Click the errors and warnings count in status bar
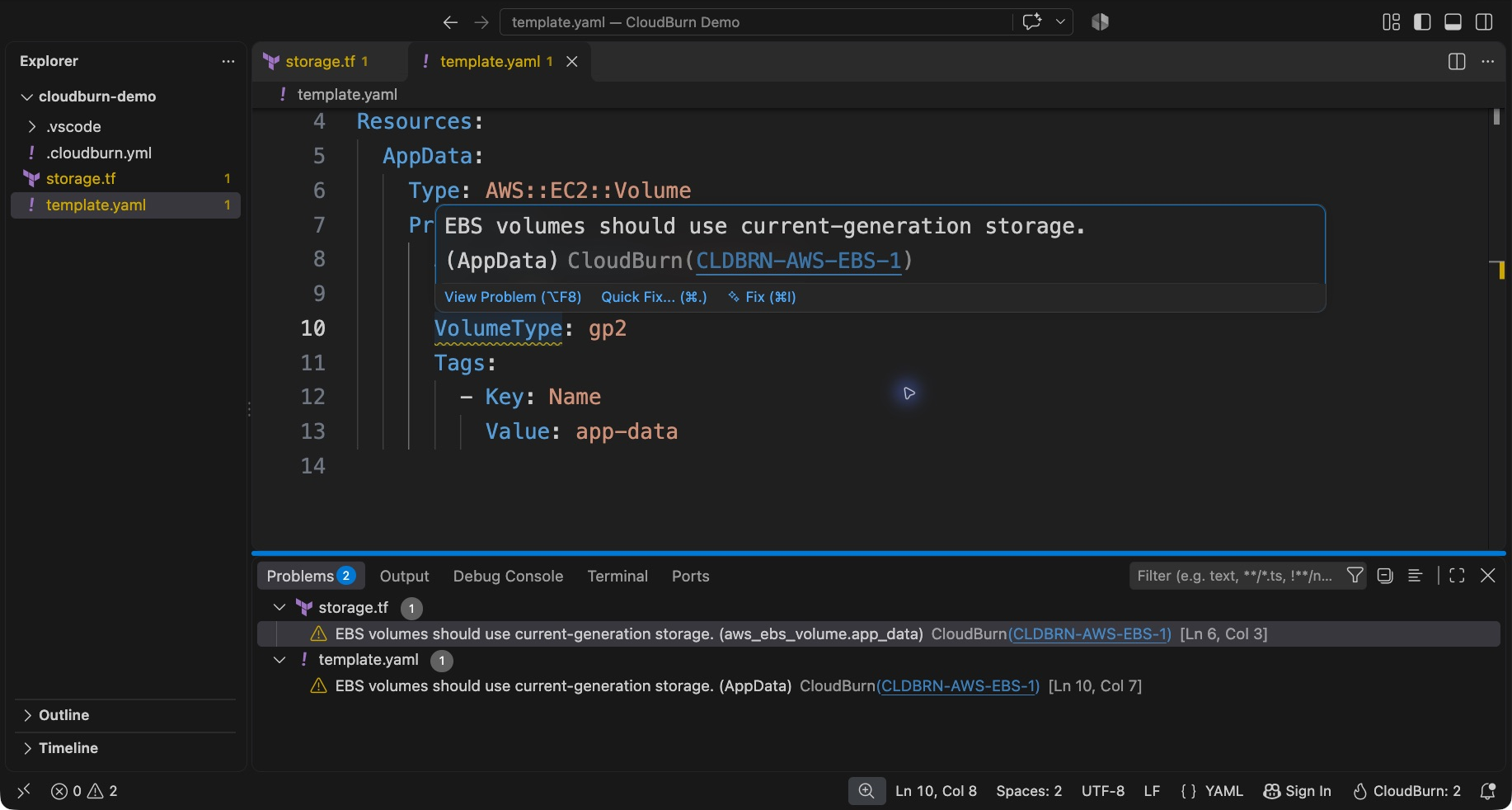The width and height of the screenshot is (1512, 810). tap(84, 791)
